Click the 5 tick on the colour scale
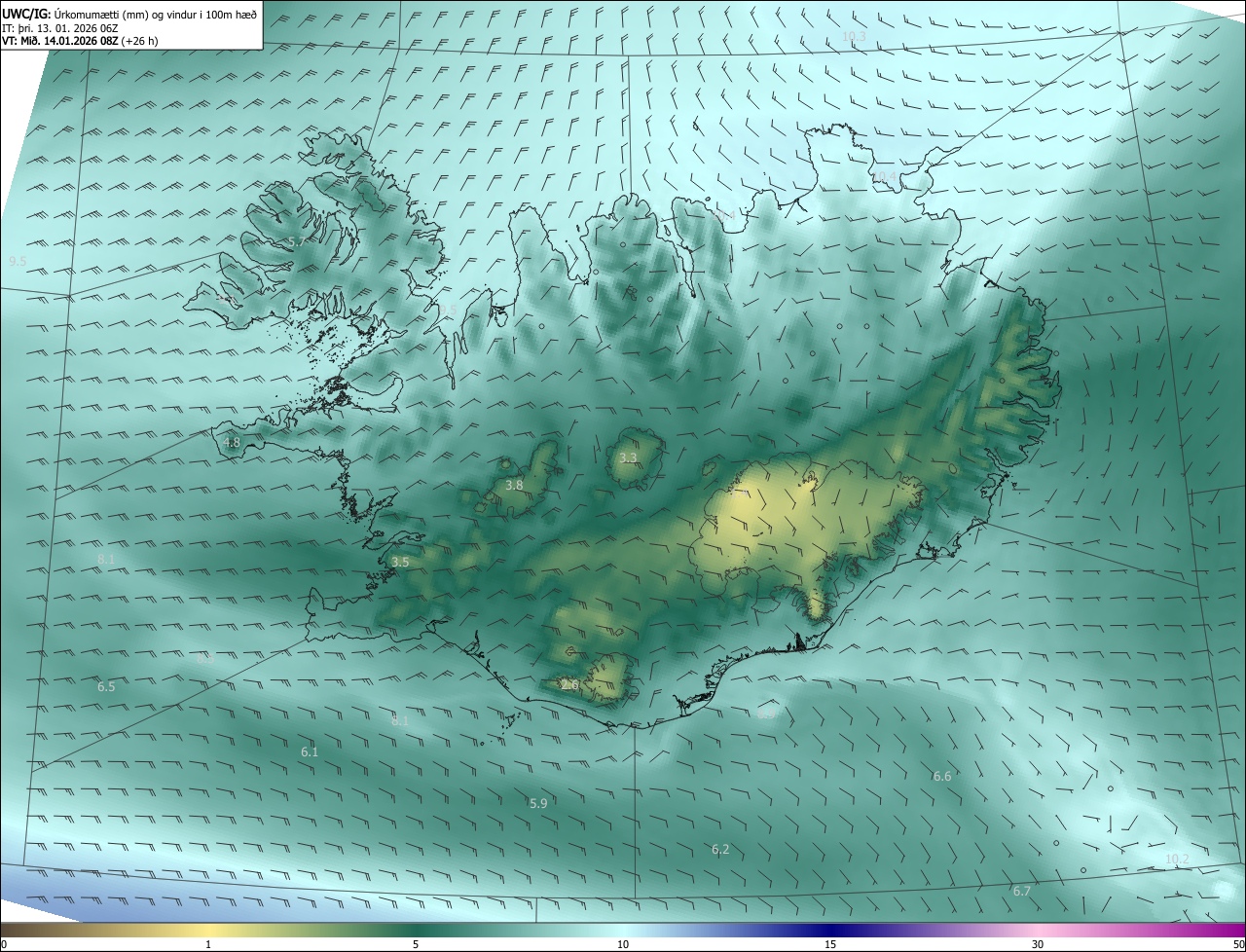 pos(416,944)
